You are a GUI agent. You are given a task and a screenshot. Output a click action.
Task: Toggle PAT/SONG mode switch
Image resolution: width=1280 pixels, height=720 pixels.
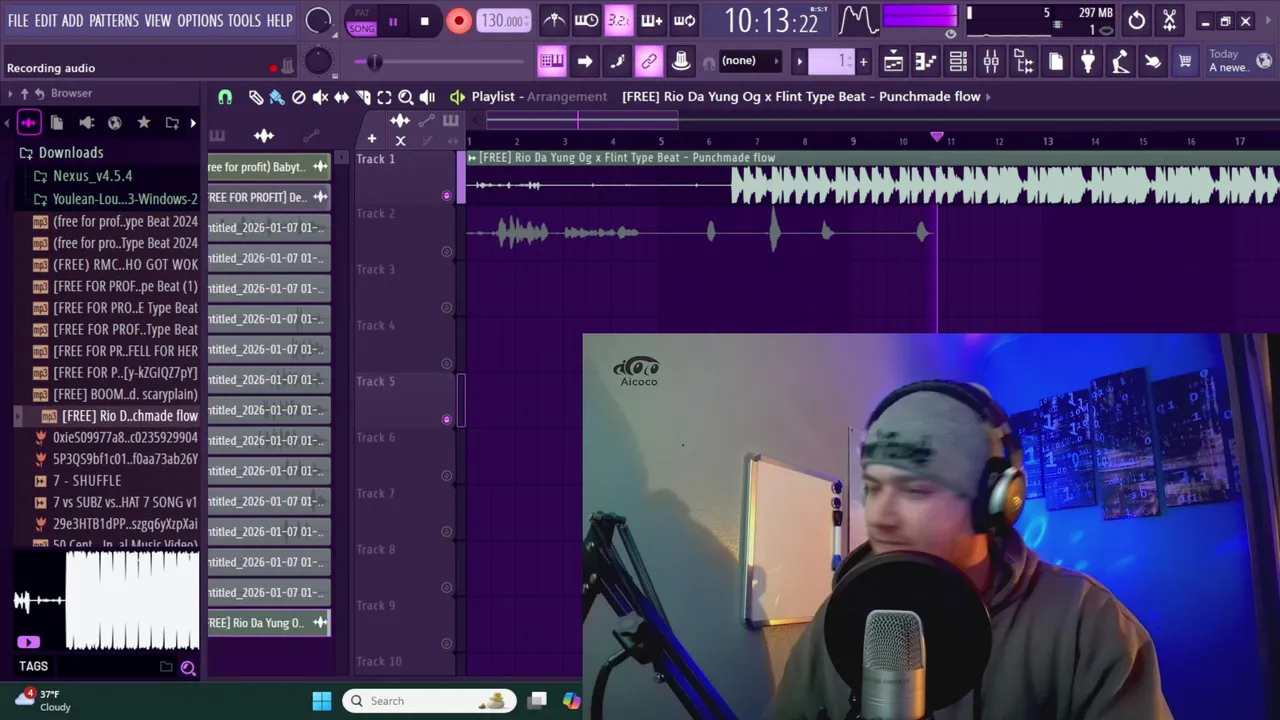pos(361,21)
